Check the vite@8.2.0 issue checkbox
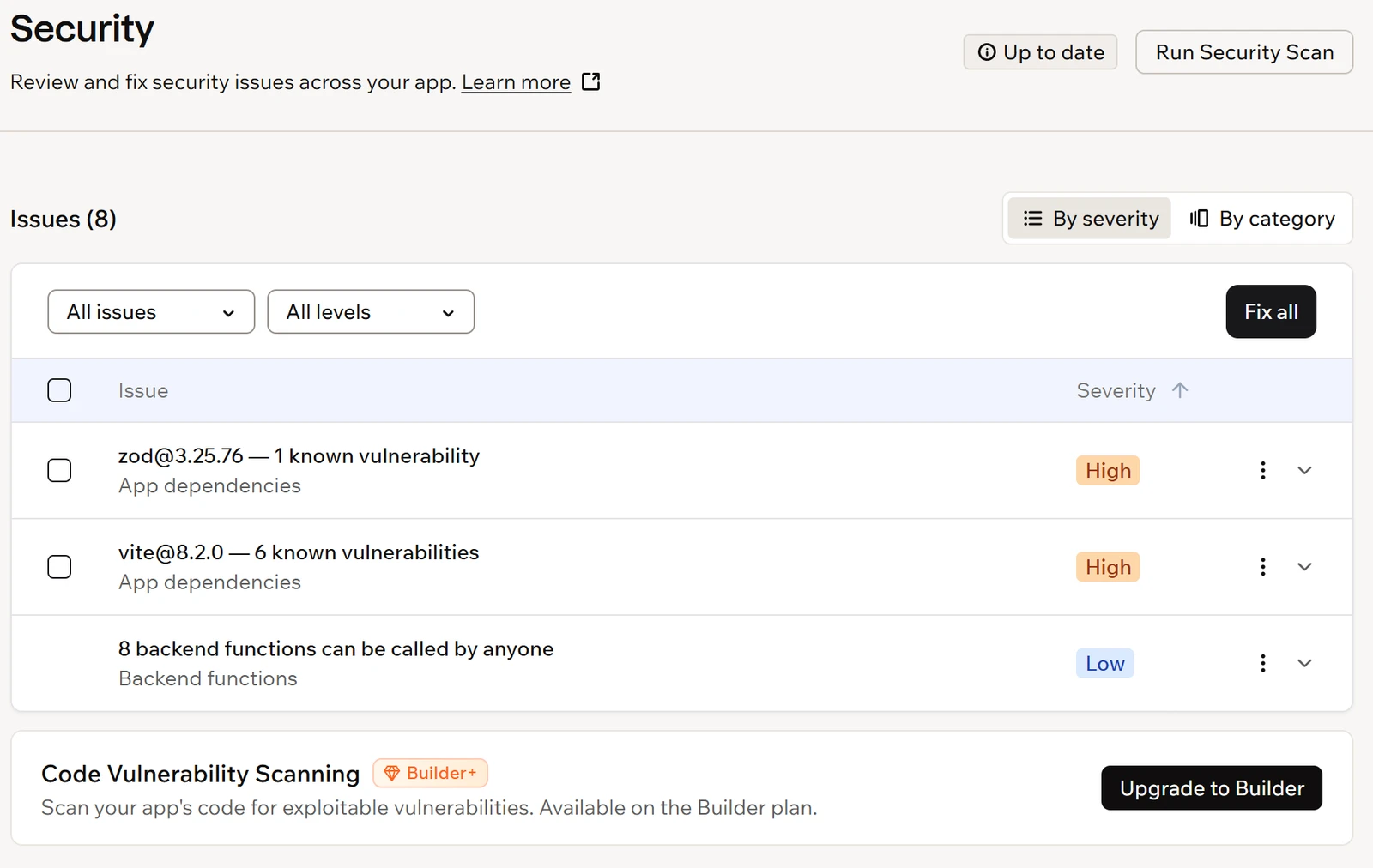 tap(59, 567)
